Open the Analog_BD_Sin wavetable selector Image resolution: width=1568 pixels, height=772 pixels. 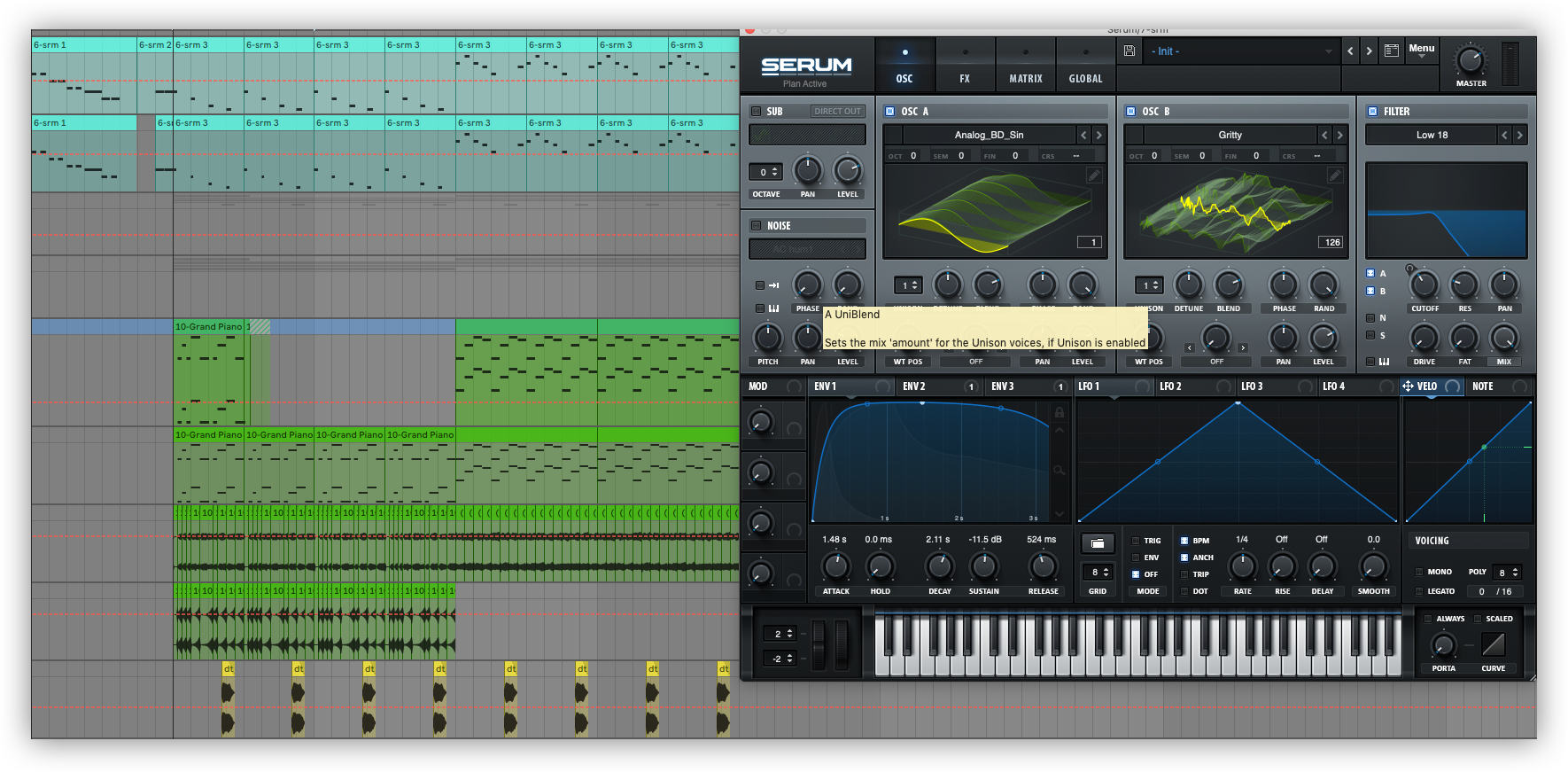coord(989,135)
